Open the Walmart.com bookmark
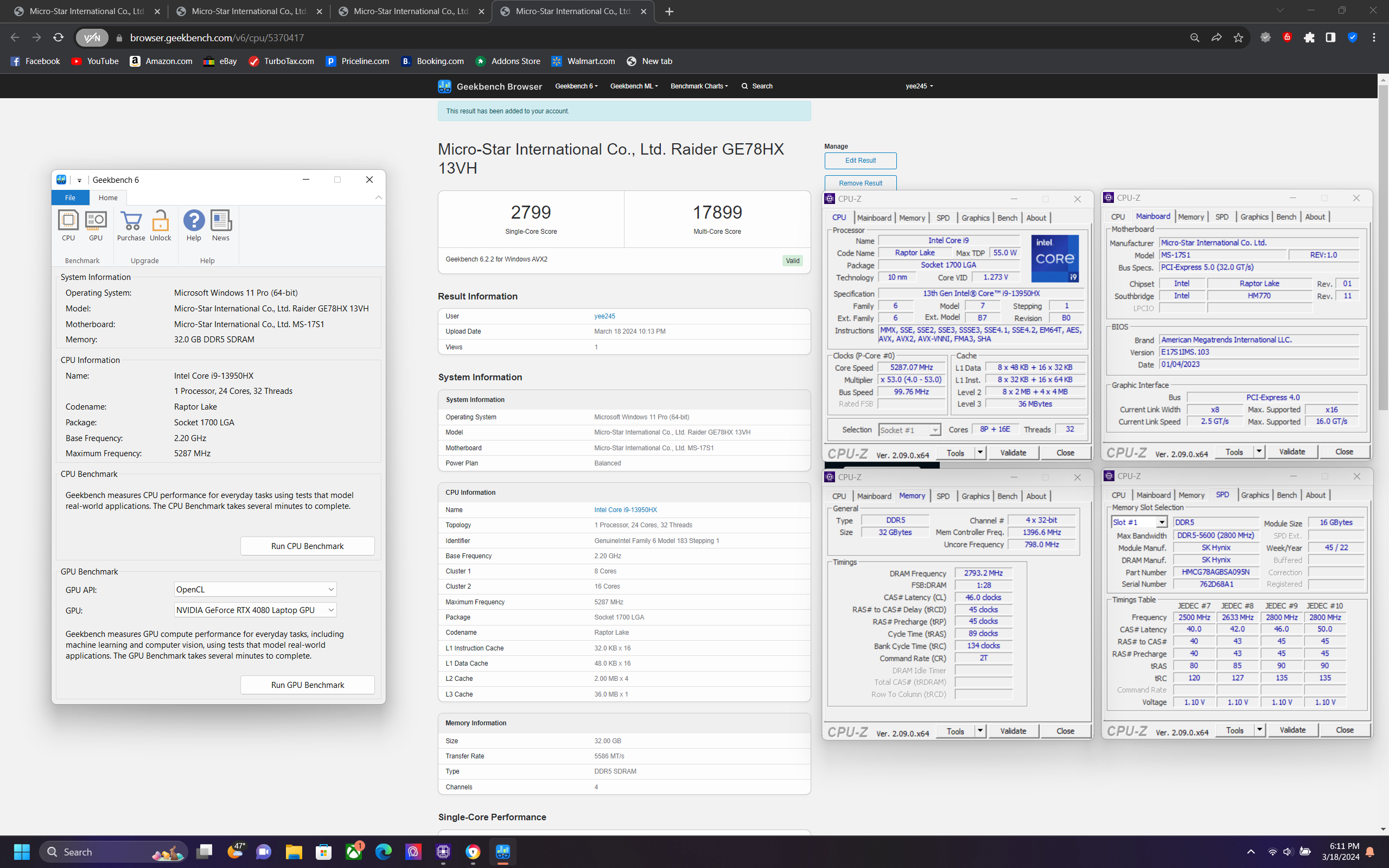Image resolution: width=1389 pixels, height=868 pixels. [x=583, y=61]
